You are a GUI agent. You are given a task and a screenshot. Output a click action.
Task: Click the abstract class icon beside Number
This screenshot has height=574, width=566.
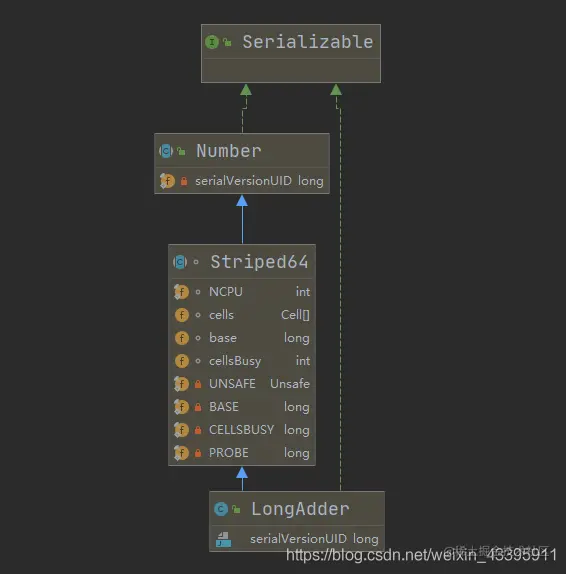pyautogui.click(x=166, y=151)
